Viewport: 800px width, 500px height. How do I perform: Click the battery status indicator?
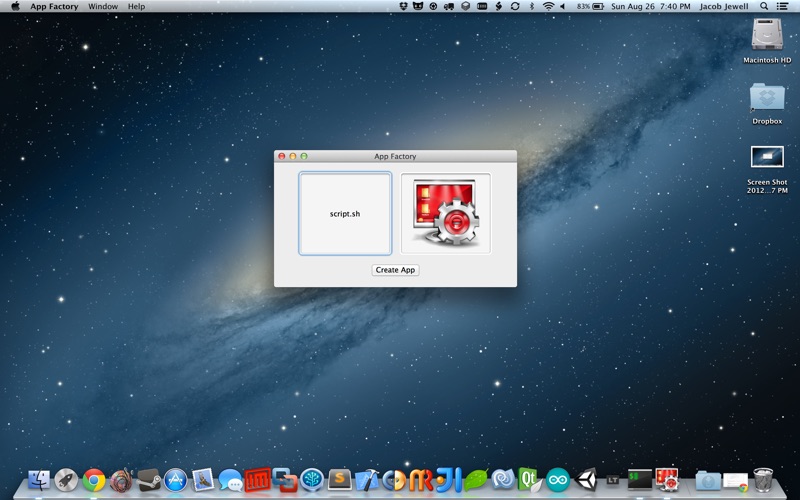[x=590, y=6]
